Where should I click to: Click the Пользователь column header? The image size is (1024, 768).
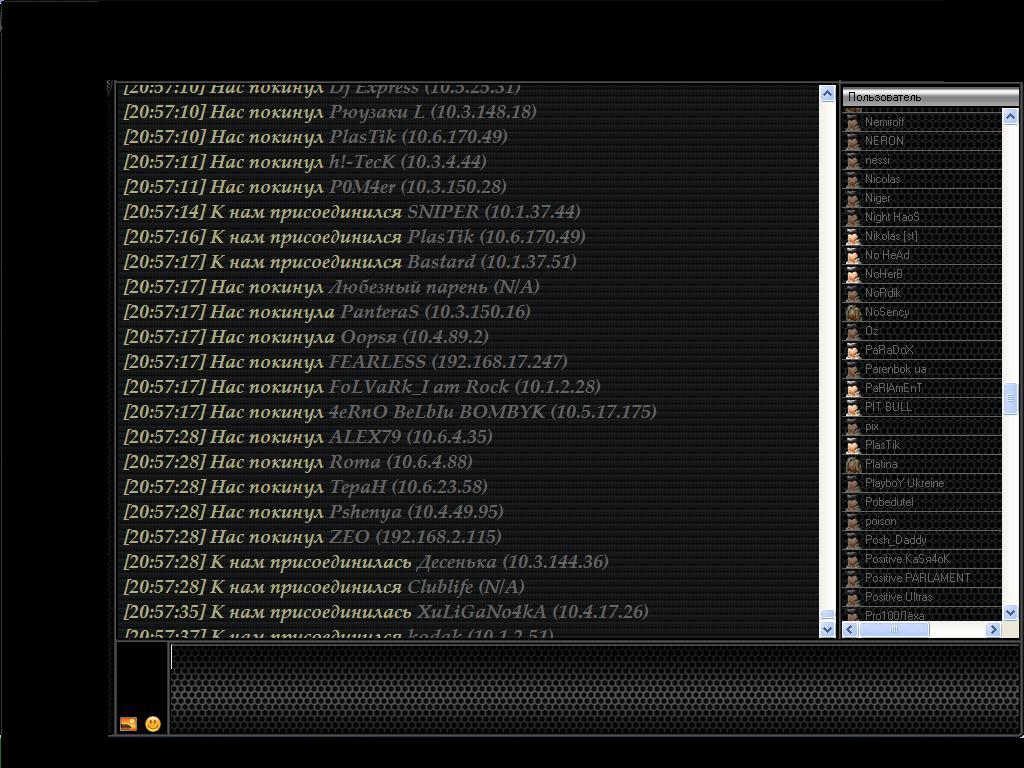point(928,97)
